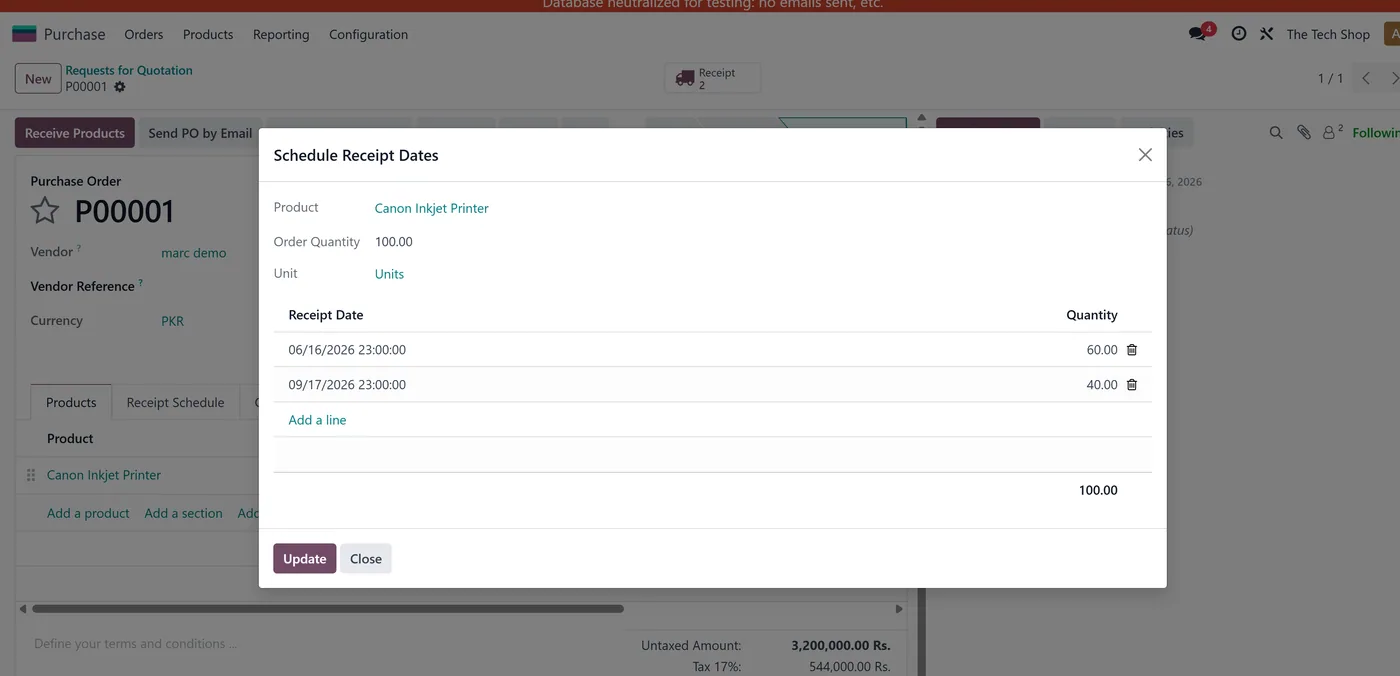This screenshot has width=1400, height=676.
Task: Click the Receipt truck smart button
Action: pos(713,78)
